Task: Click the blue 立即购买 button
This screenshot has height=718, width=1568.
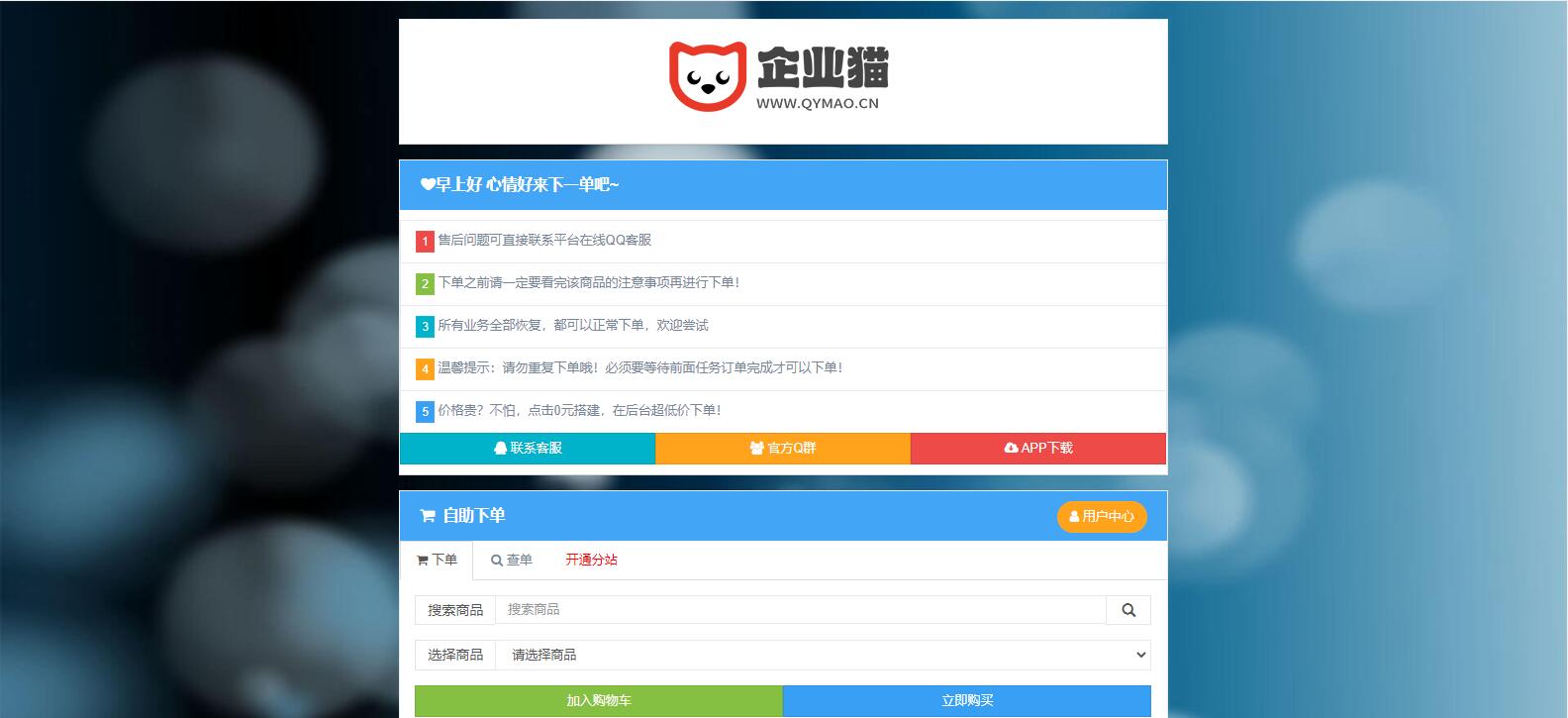Action: tap(966, 701)
